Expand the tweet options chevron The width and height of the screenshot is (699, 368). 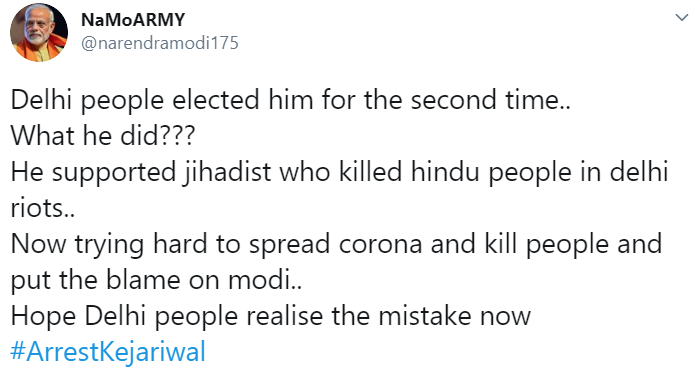click(x=682, y=18)
